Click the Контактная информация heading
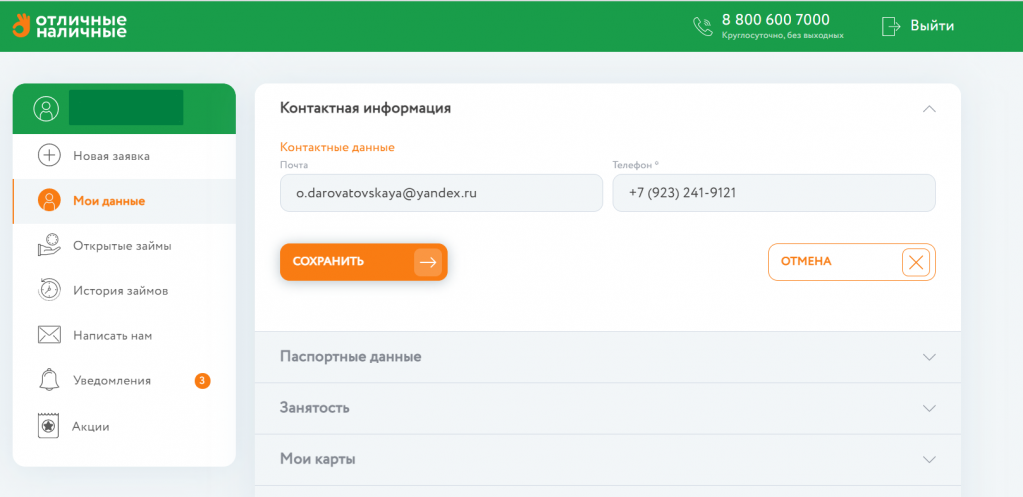This screenshot has height=497, width=1023. click(365, 108)
